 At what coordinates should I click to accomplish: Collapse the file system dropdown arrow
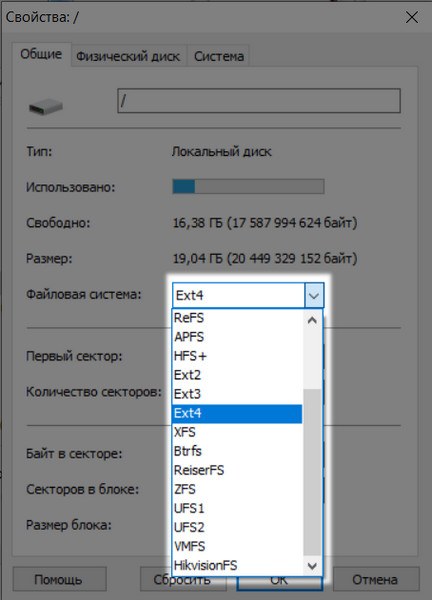(314, 295)
